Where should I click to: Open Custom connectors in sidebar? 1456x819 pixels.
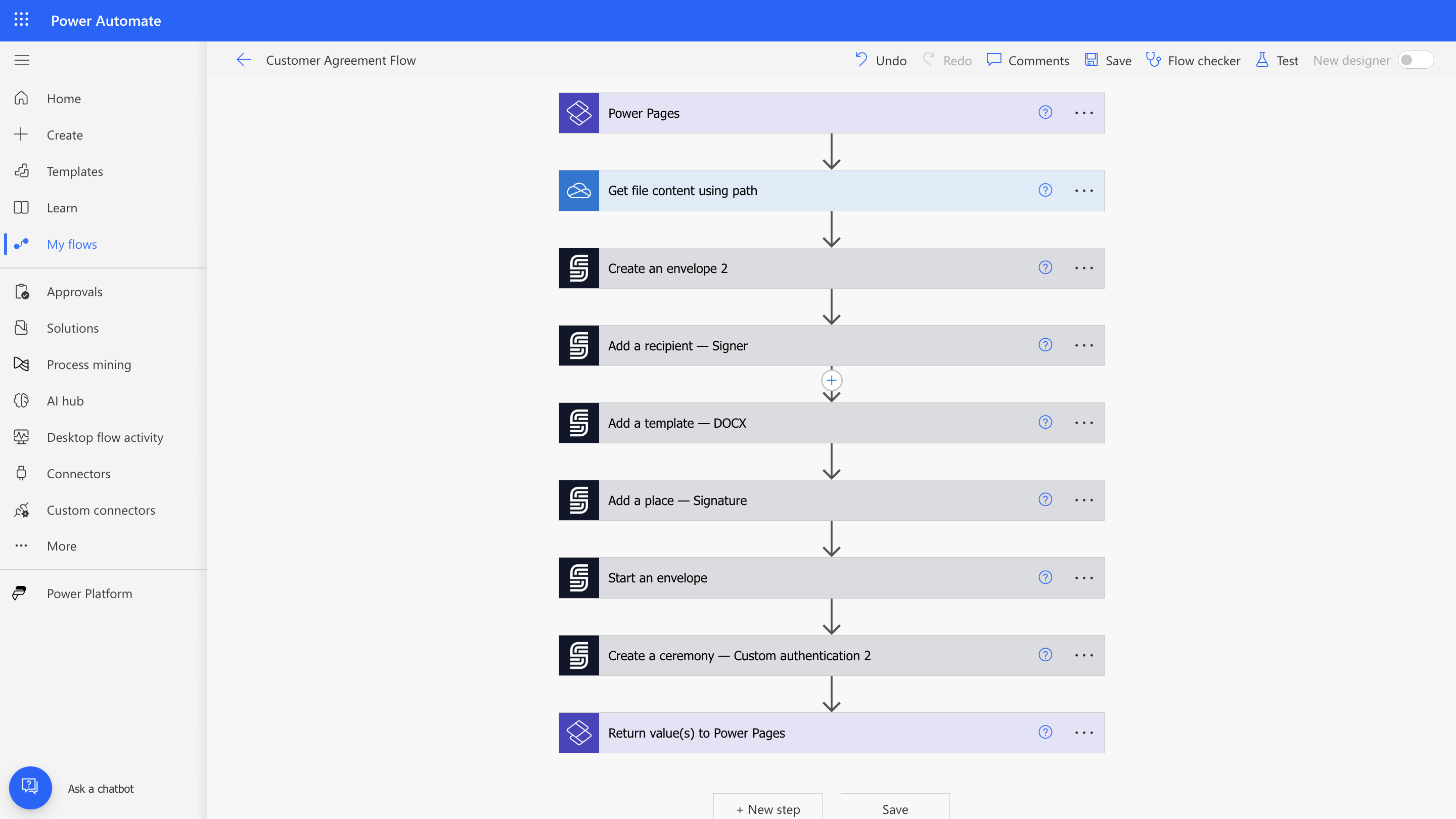[101, 510]
